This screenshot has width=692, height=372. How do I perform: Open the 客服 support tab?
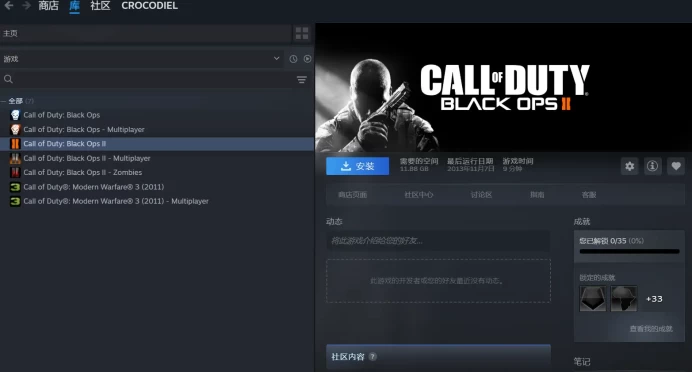[x=589, y=195]
